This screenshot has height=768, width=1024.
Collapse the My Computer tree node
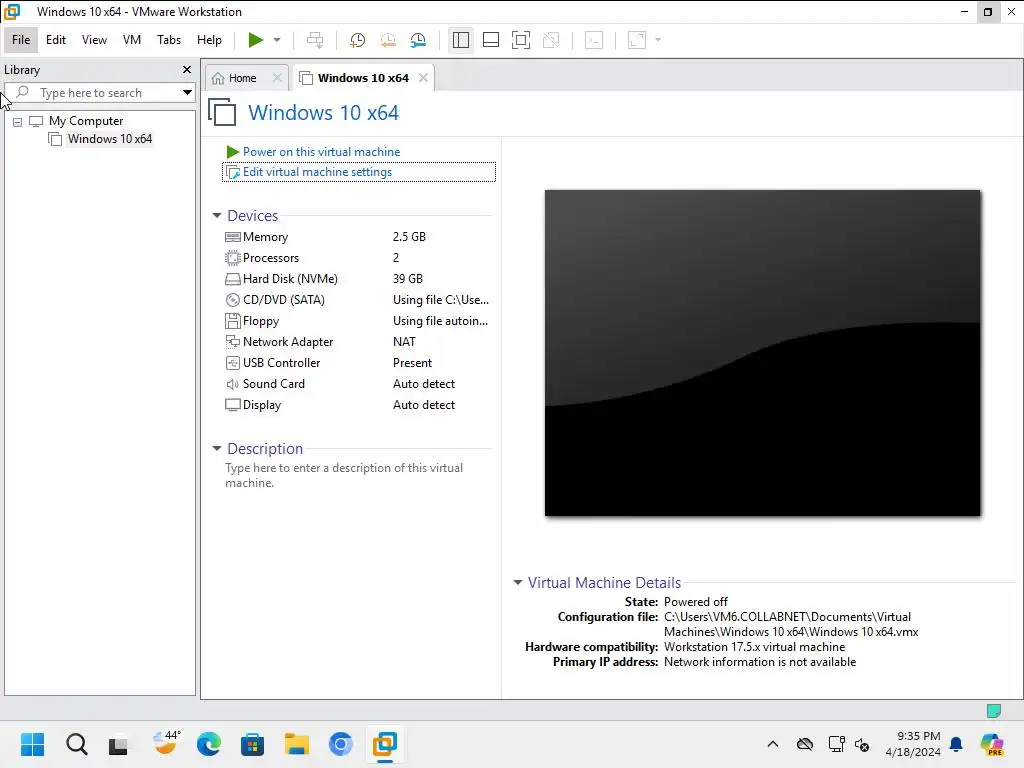18,121
